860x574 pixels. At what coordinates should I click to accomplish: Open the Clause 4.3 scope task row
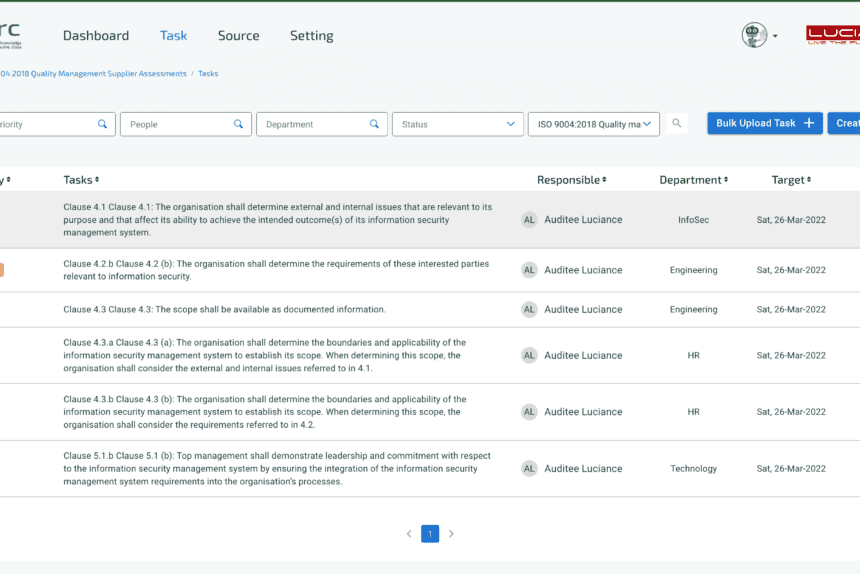224,310
